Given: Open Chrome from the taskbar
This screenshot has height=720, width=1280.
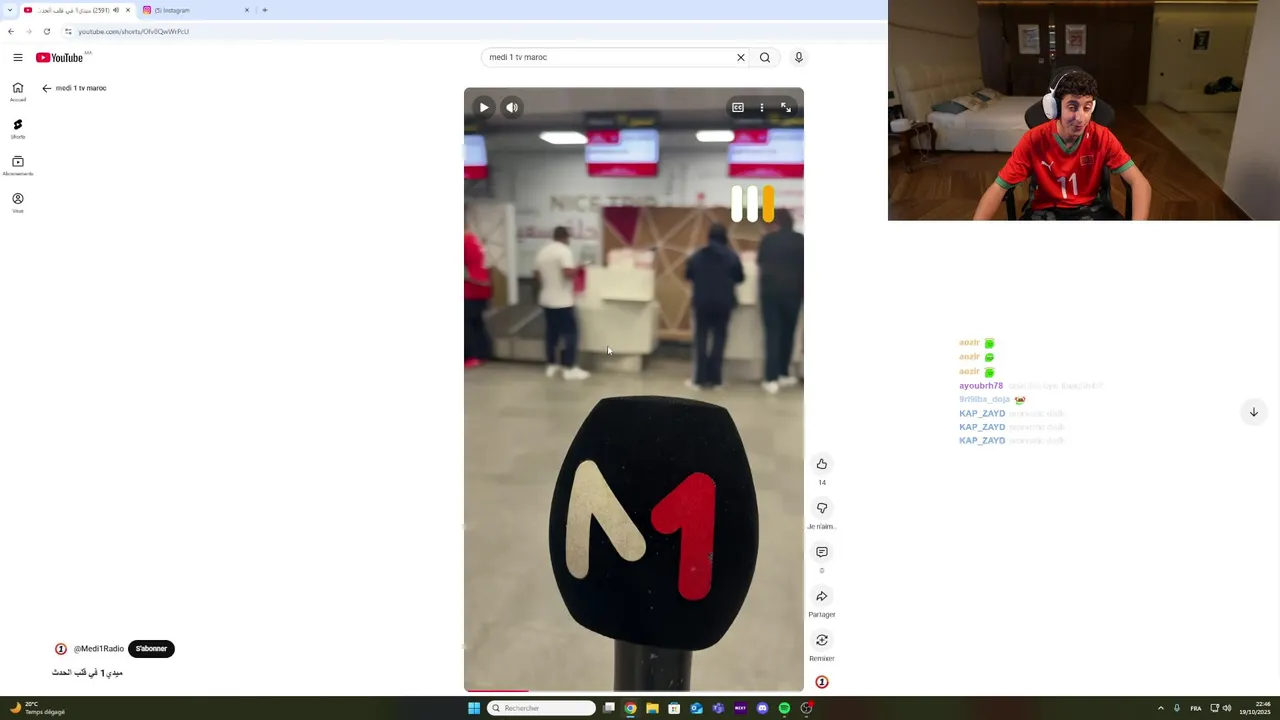Looking at the screenshot, I should pos(630,708).
